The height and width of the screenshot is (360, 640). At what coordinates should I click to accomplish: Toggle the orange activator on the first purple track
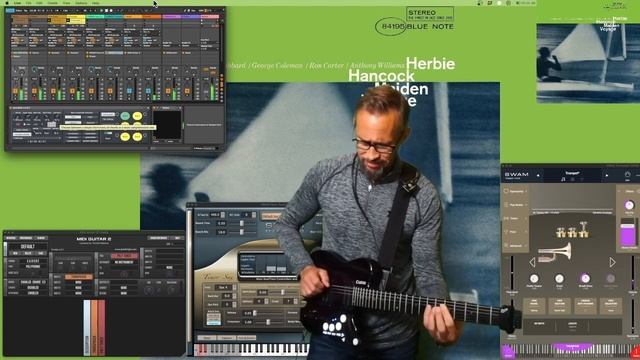point(167,91)
